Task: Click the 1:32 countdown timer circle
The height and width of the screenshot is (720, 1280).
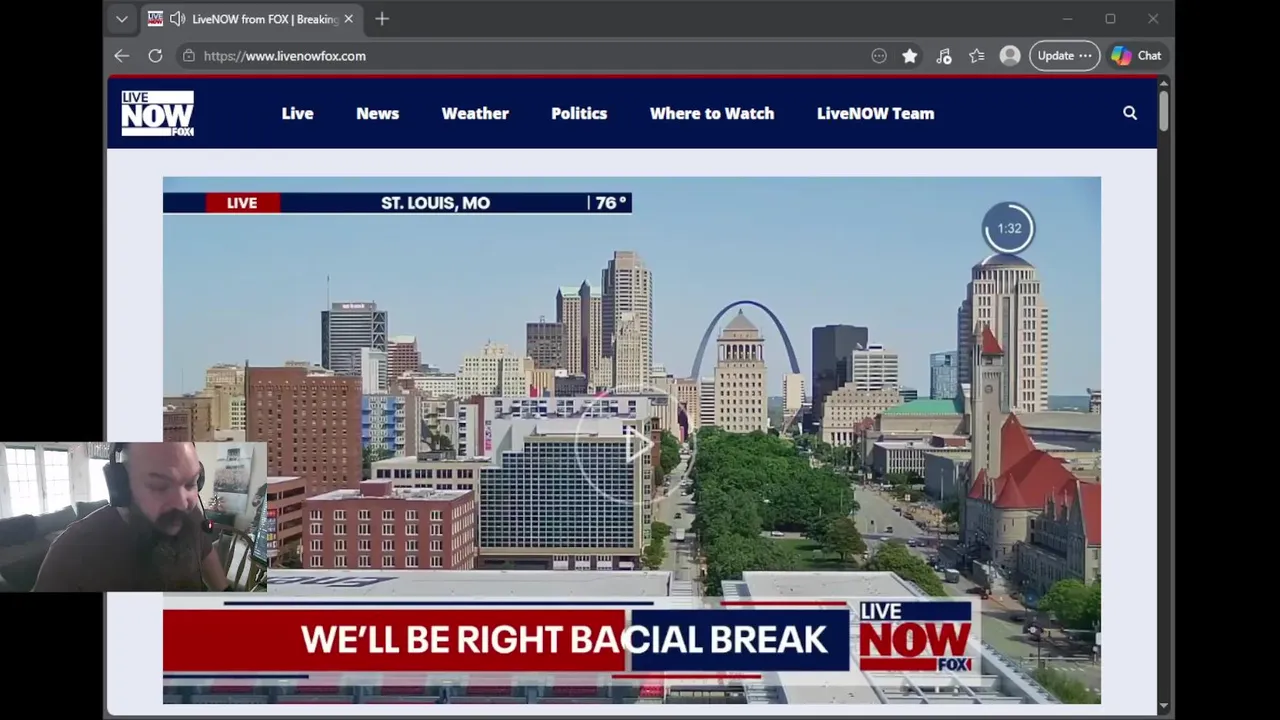Action: point(1008,228)
